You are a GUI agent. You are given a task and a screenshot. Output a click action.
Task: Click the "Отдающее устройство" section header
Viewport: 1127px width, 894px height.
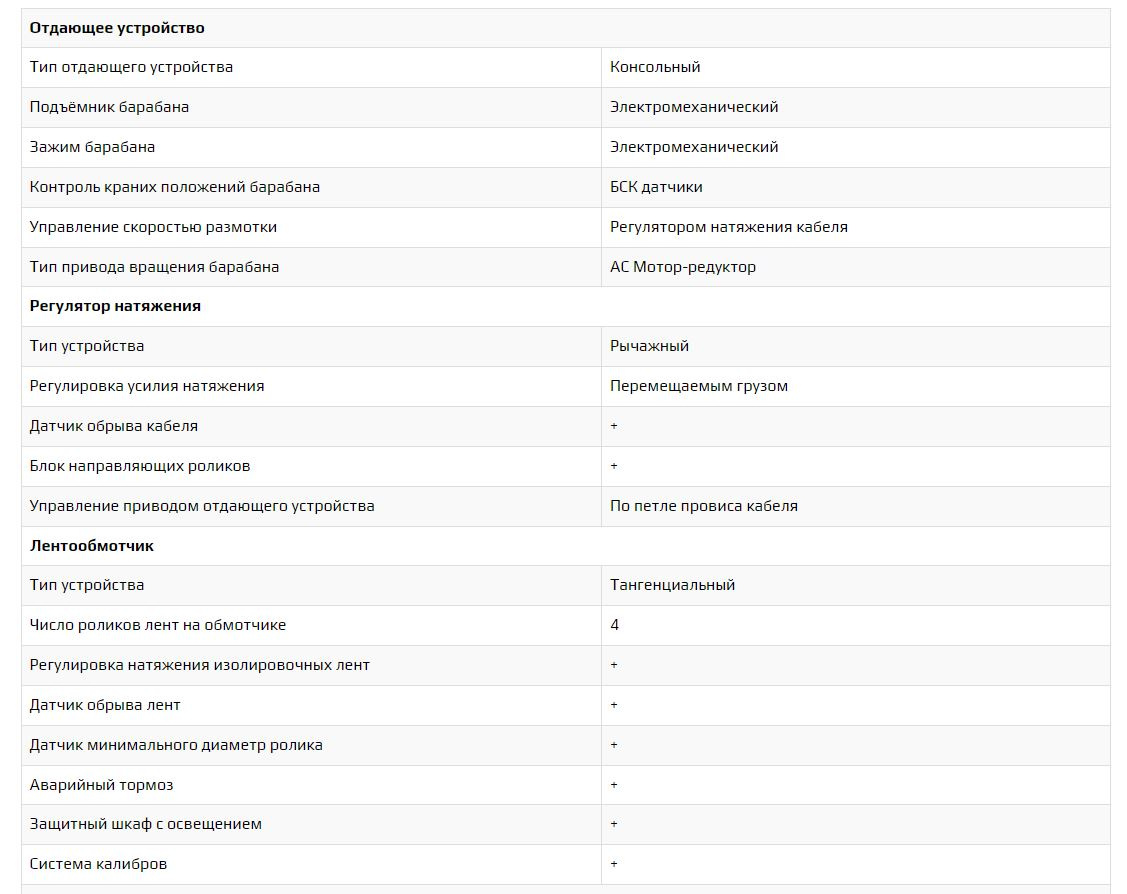coord(117,28)
